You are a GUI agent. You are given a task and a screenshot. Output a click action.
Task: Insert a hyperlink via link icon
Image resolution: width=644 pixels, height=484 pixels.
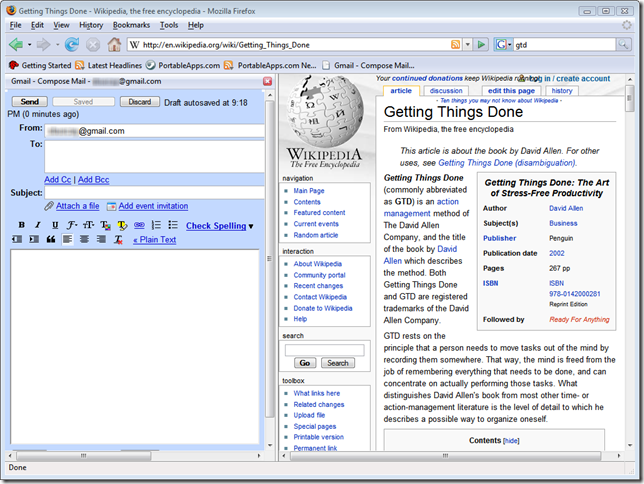click(139, 225)
